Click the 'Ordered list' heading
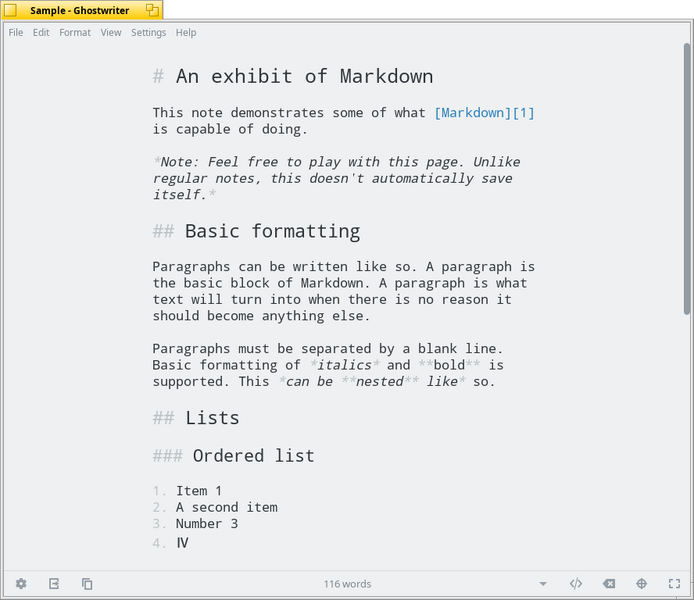 click(x=254, y=456)
